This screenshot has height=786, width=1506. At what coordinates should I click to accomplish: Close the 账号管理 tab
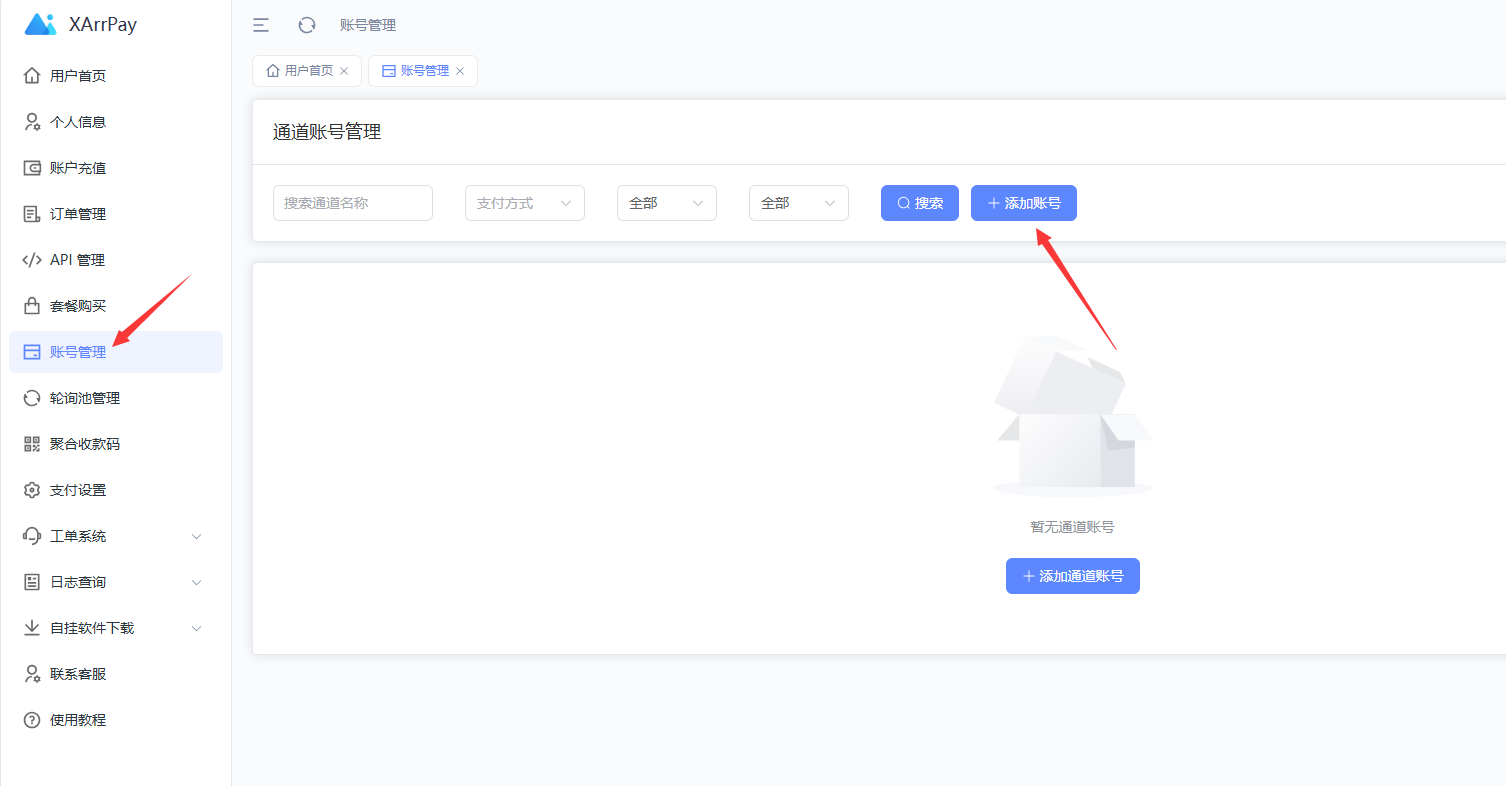point(460,71)
